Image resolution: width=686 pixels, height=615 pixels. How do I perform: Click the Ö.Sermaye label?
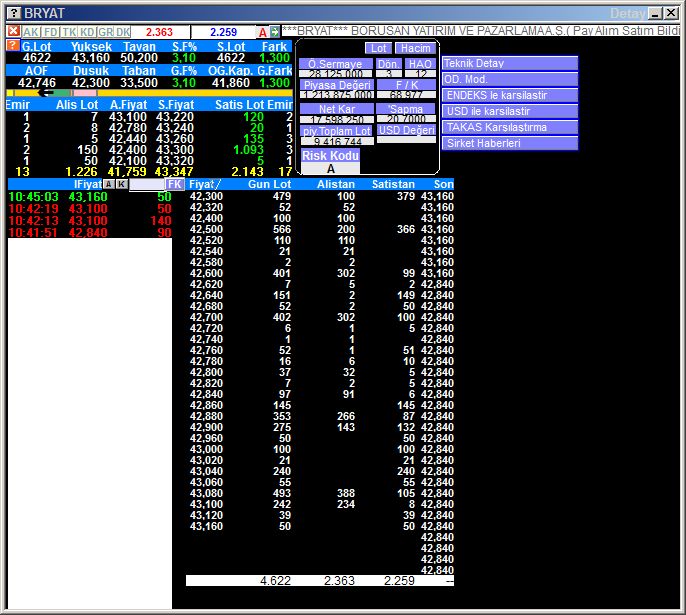click(336, 64)
